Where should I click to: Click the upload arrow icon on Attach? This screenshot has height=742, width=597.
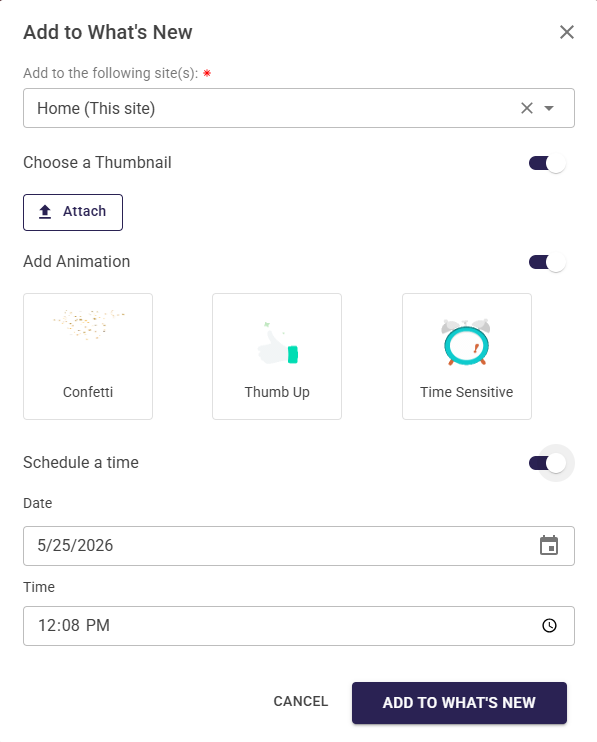point(45,212)
